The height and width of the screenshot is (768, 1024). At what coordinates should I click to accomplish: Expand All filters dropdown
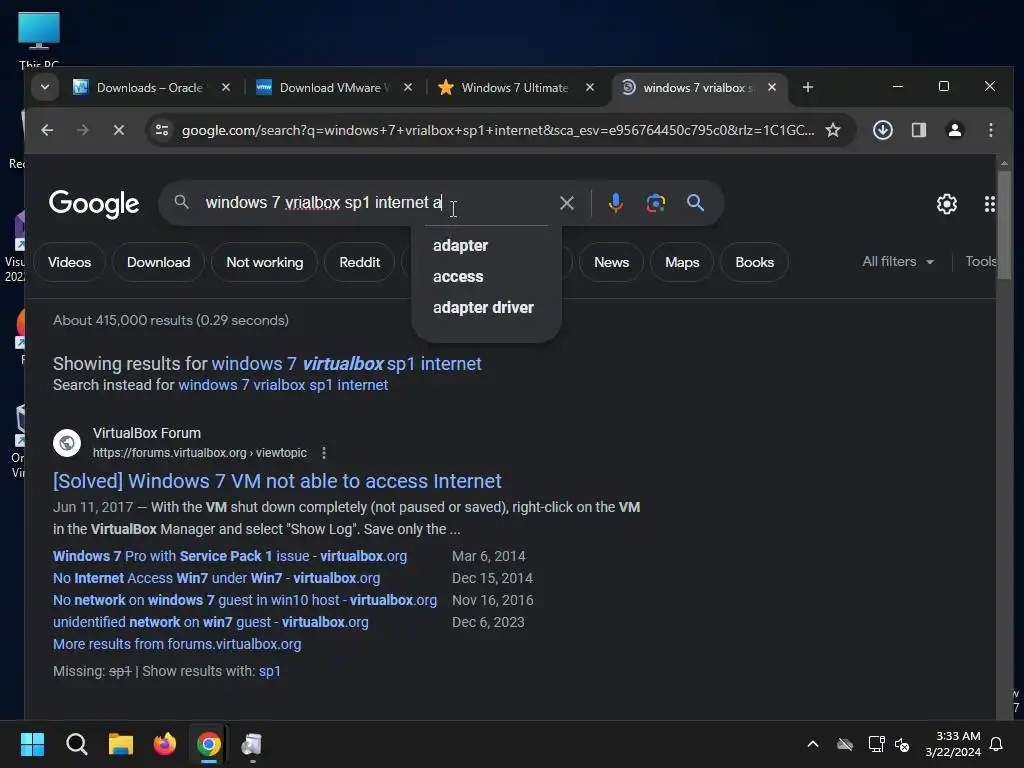[898, 261]
